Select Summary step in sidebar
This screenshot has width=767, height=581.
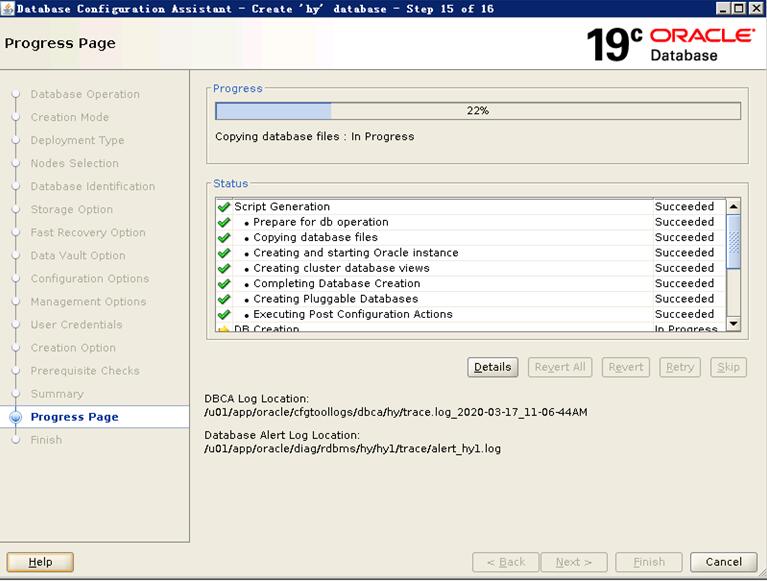tap(57, 394)
